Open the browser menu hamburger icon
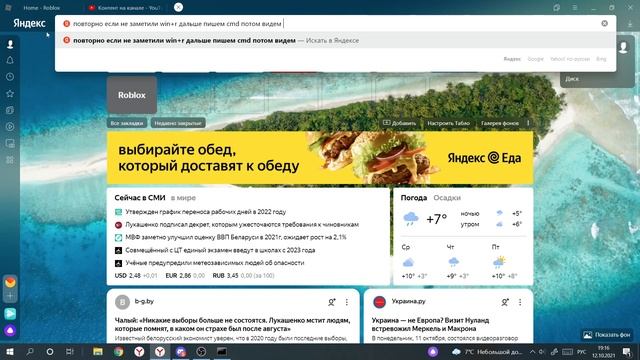The width and height of the screenshot is (640, 360). [574, 7]
